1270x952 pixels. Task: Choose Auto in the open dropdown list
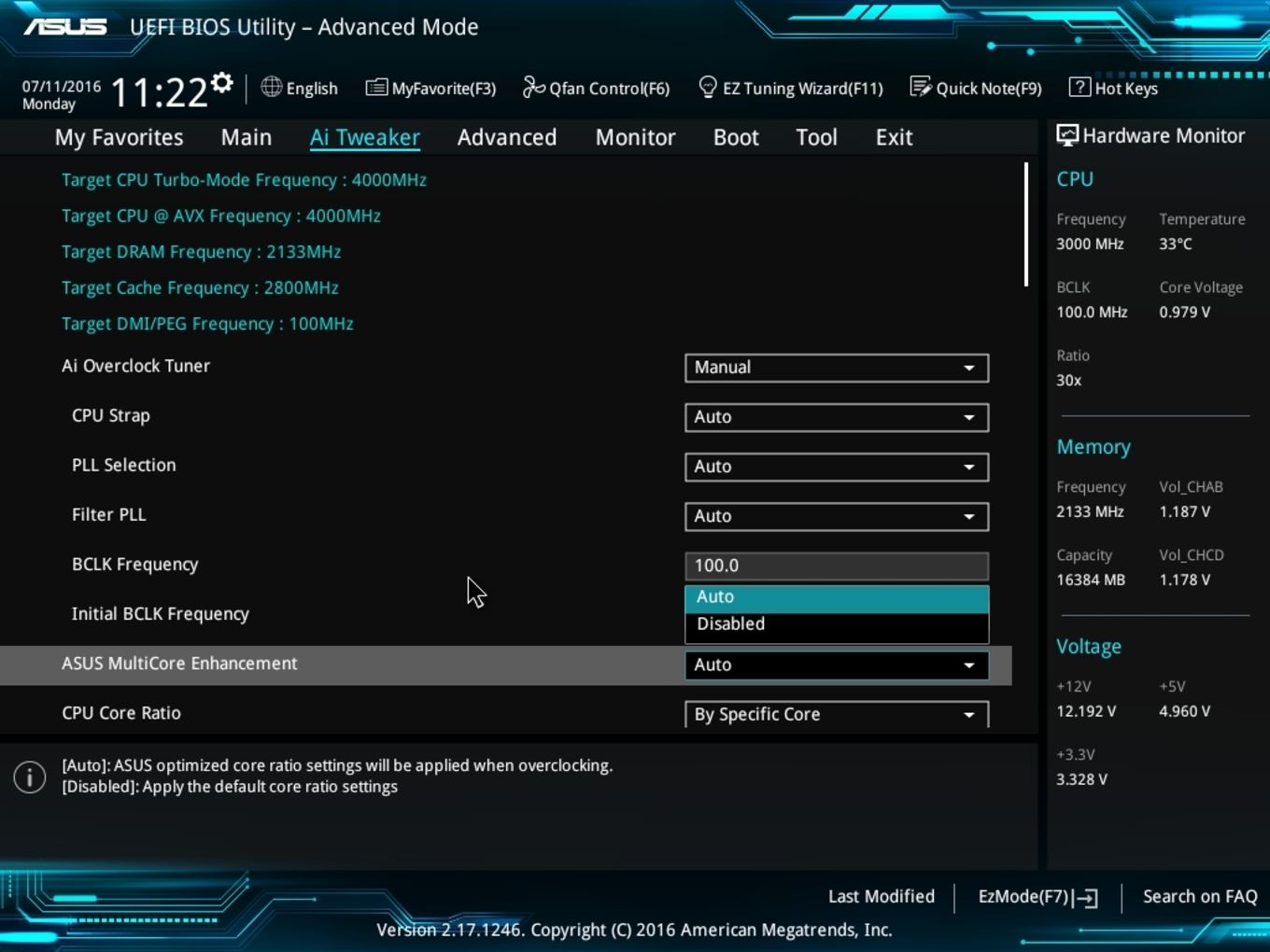click(x=837, y=597)
